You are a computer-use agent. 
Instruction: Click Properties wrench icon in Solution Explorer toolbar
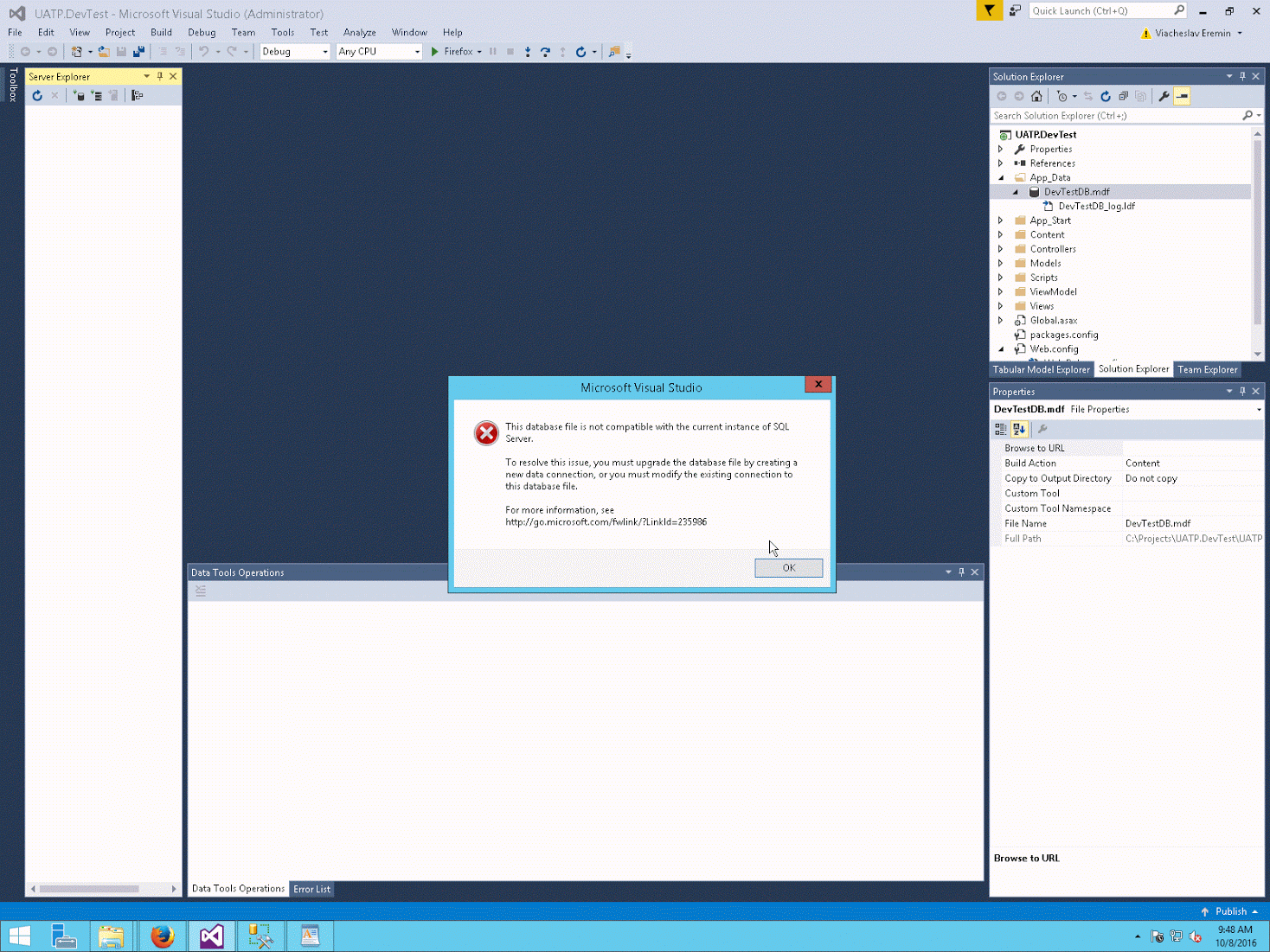coord(1164,97)
